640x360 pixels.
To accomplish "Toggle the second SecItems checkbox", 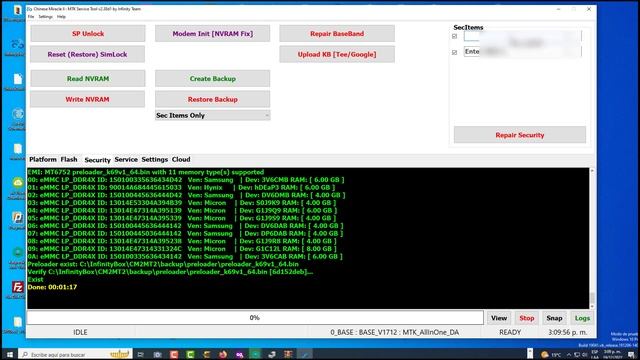I will [x=455, y=52].
